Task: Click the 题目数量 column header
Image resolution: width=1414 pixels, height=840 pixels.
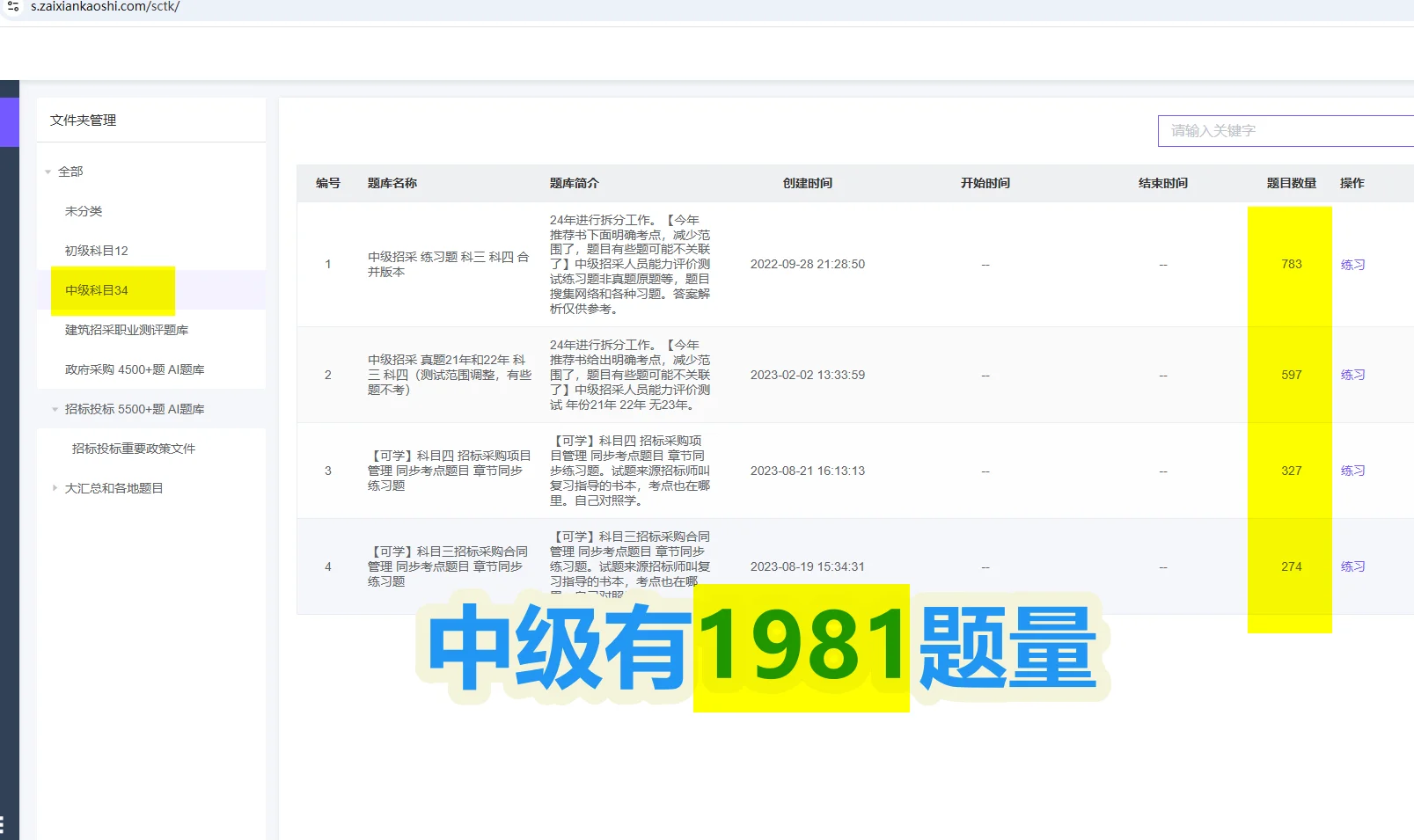Action: coord(1290,183)
